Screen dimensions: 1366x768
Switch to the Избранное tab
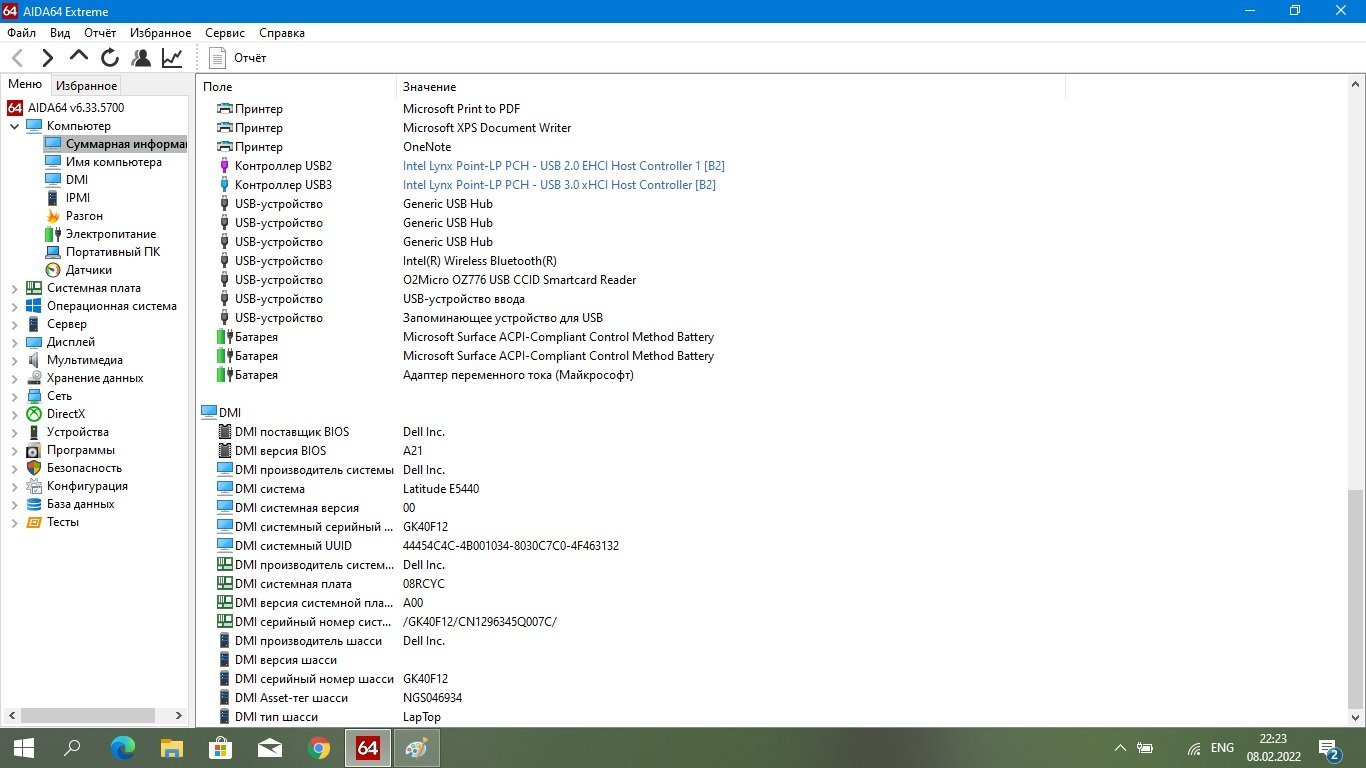coord(86,86)
